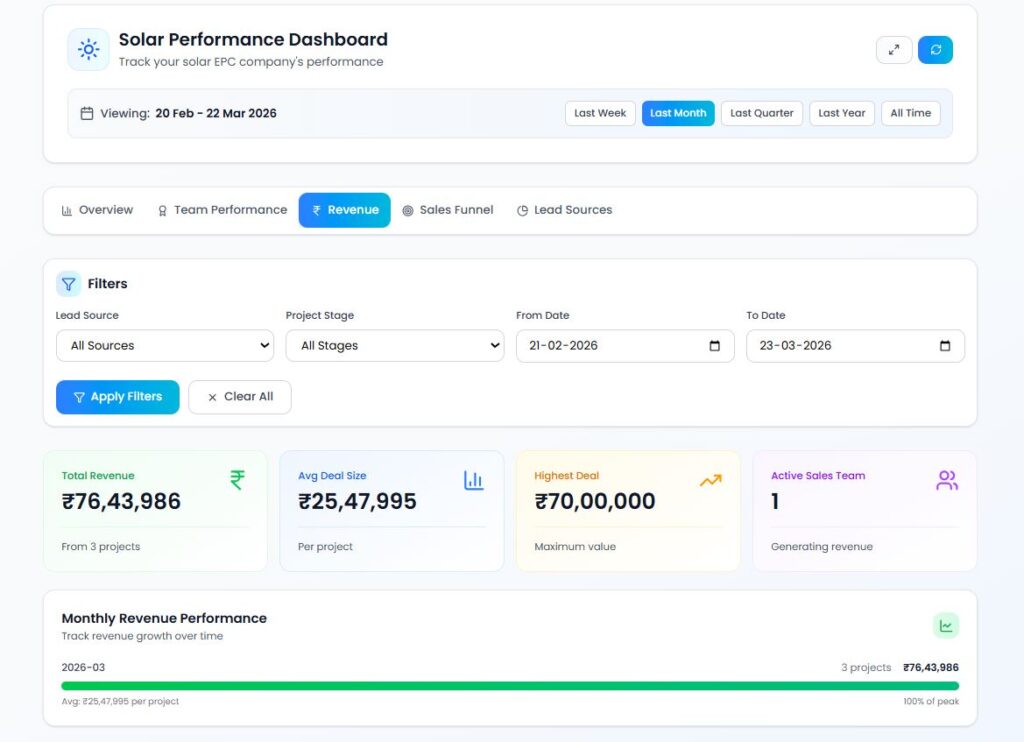Screen dimensions: 1024x742
Task: Click the funnel Filters icon
Action: [68, 284]
